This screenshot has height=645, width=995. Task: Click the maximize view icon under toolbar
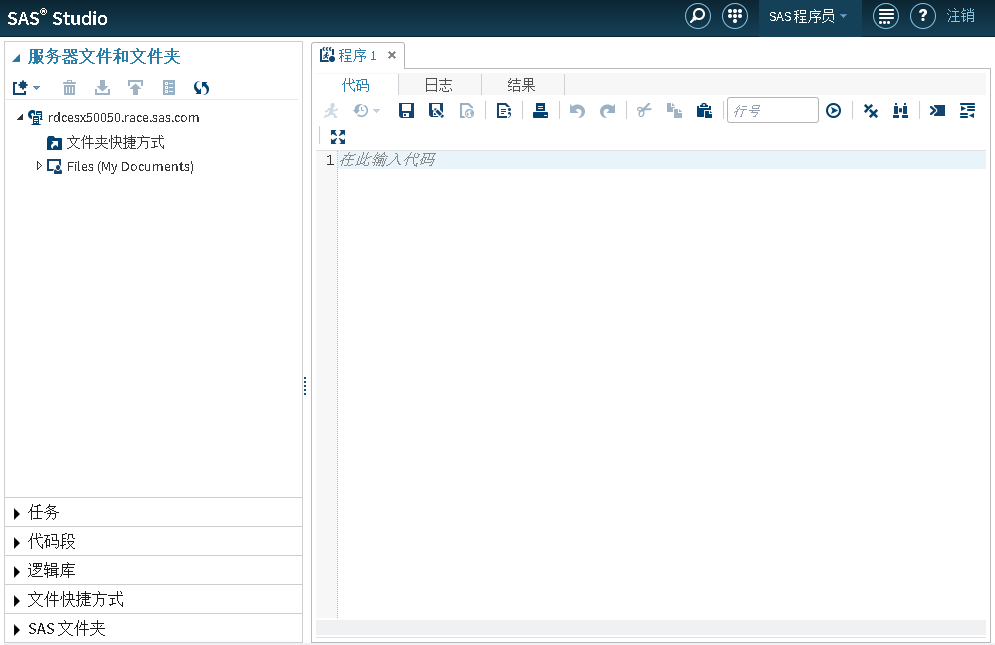coord(337,137)
